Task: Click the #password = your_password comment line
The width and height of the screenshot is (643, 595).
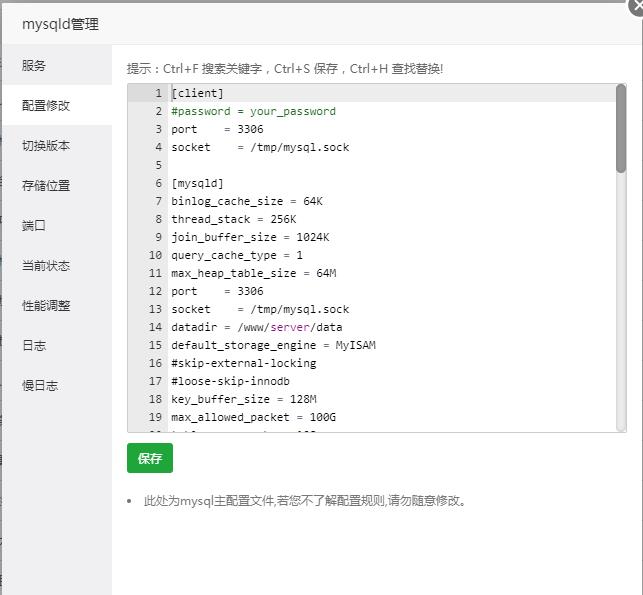Action: click(x=253, y=111)
